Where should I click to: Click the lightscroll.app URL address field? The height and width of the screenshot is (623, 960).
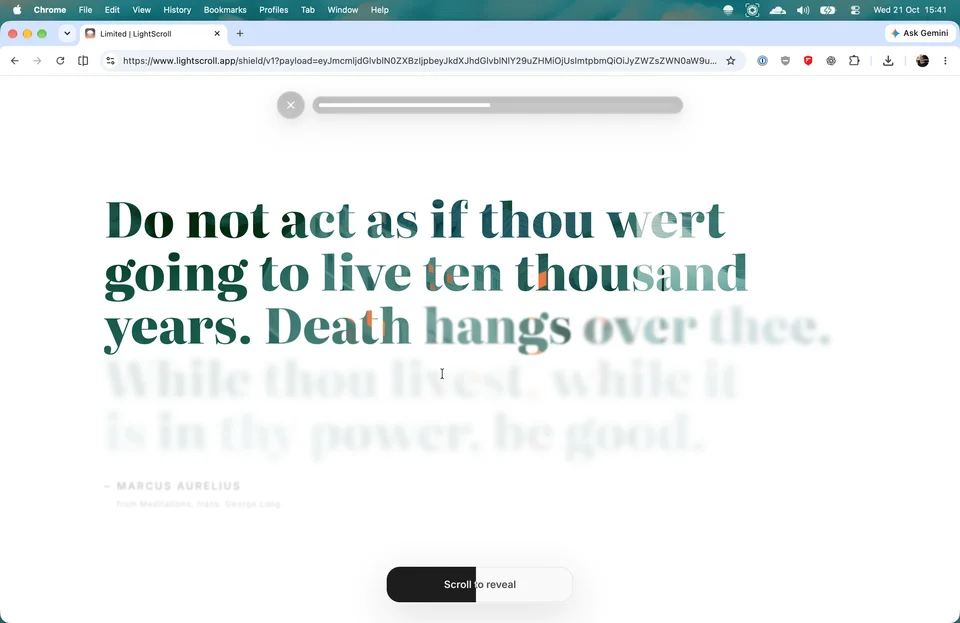pos(419,61)
